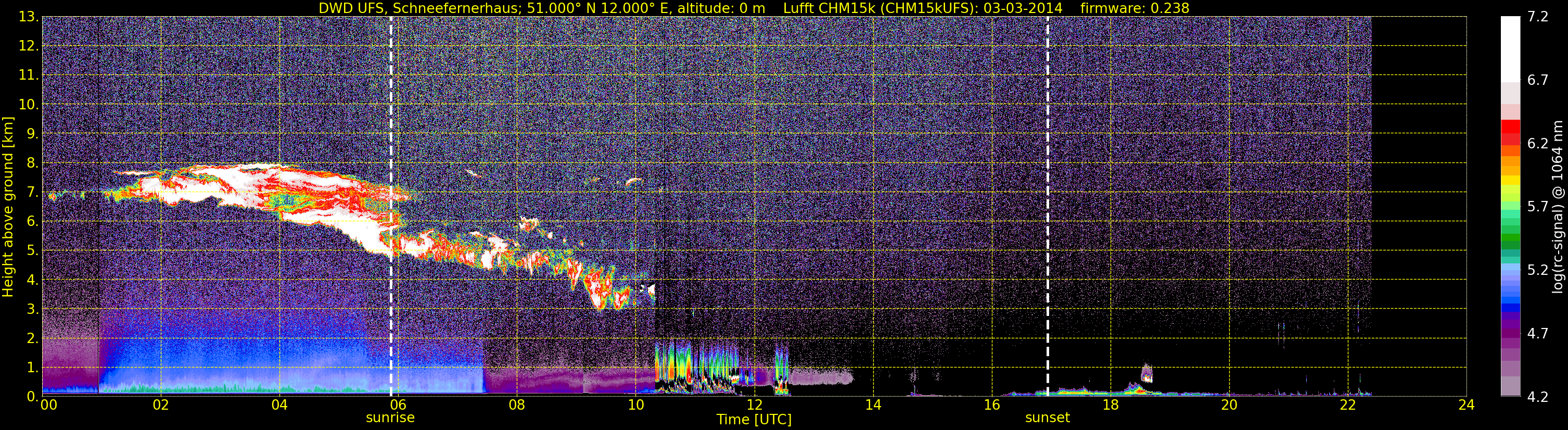Click the colorbar value 7.2

[1538, 17]
